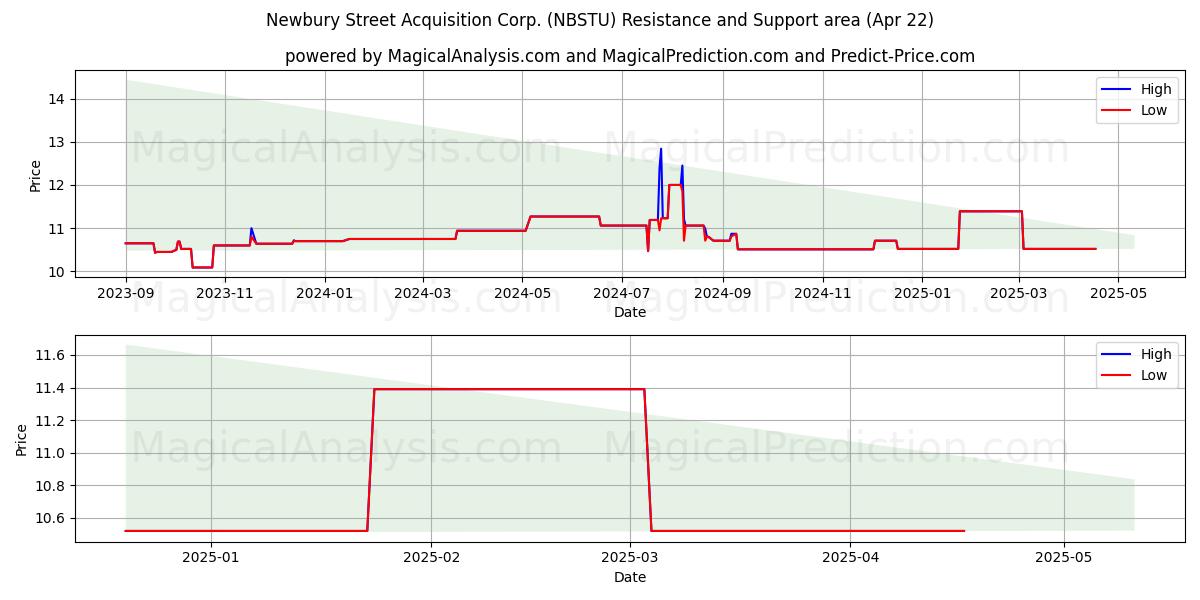This screenshot has width=1200, height=600.
Task: Click the '2024-07' tick label on the top chart
Action: [x=622, y=293]
